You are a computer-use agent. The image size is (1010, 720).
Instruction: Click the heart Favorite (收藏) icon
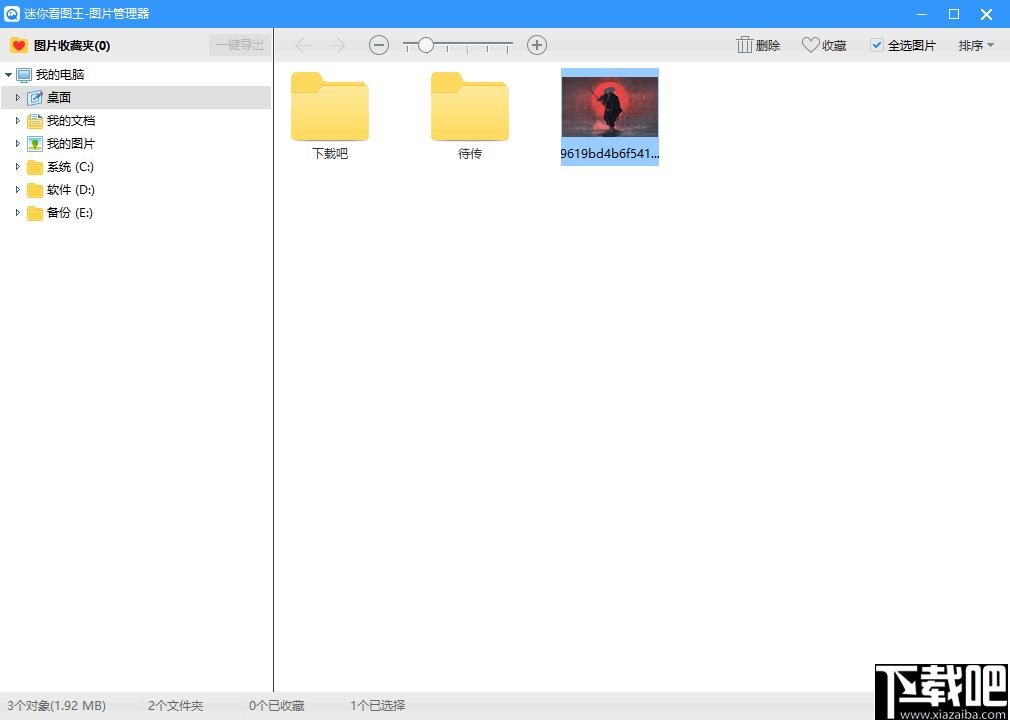(810, 45)
